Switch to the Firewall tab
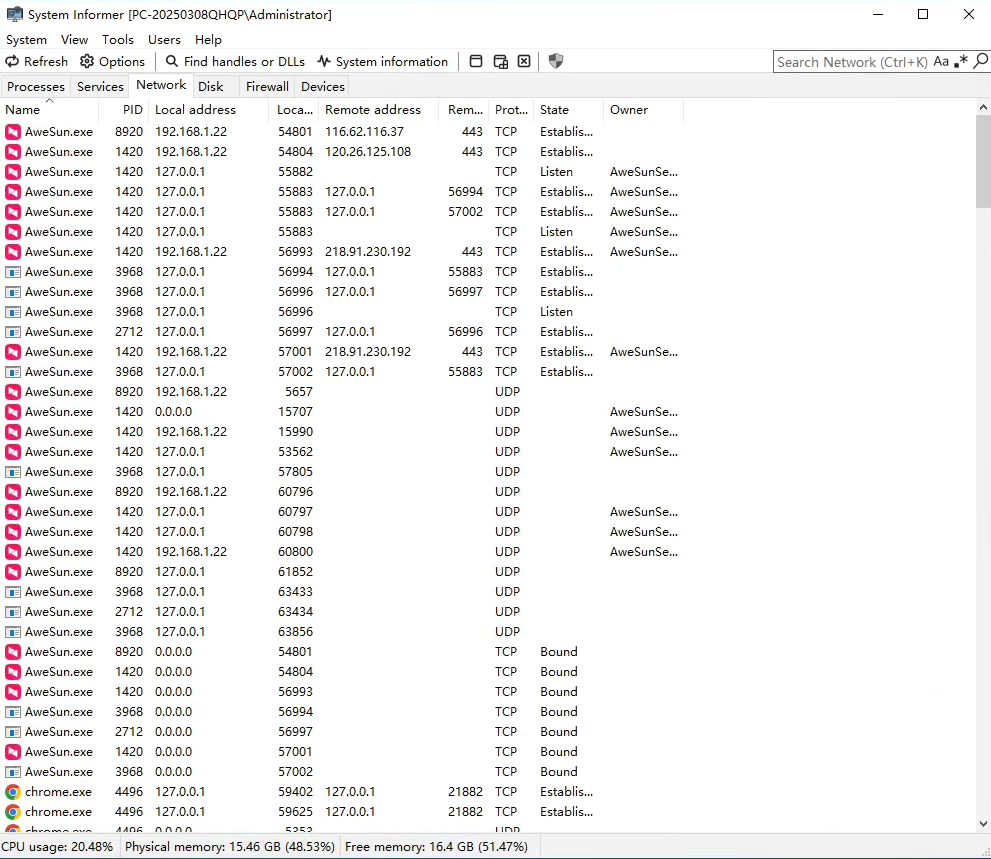This screenshot has height=859, width=991. [x=267, y=87]
